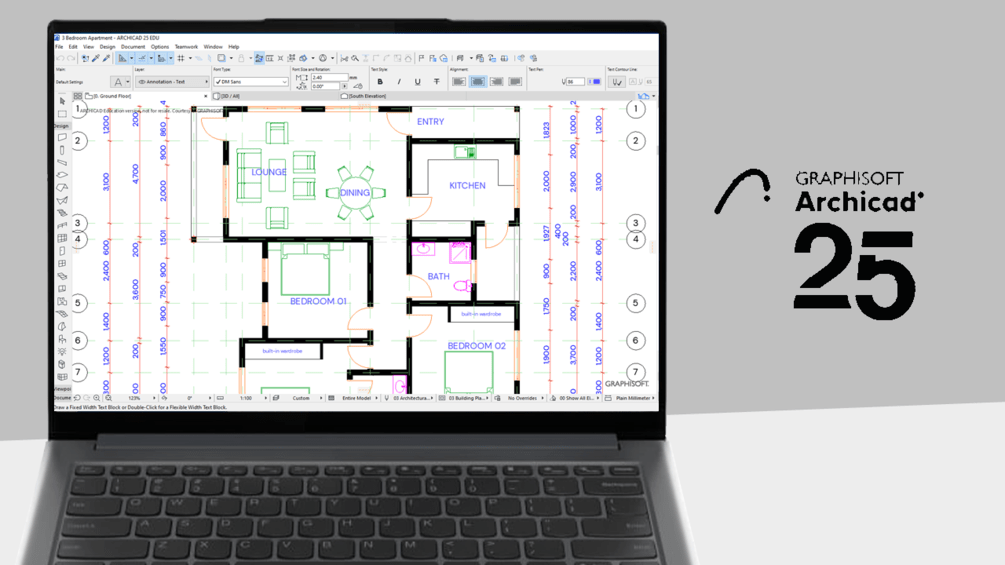1005x565 pixels.
Task: Select the Slab tool in toolbox
Action: click(x=62, y=175)
